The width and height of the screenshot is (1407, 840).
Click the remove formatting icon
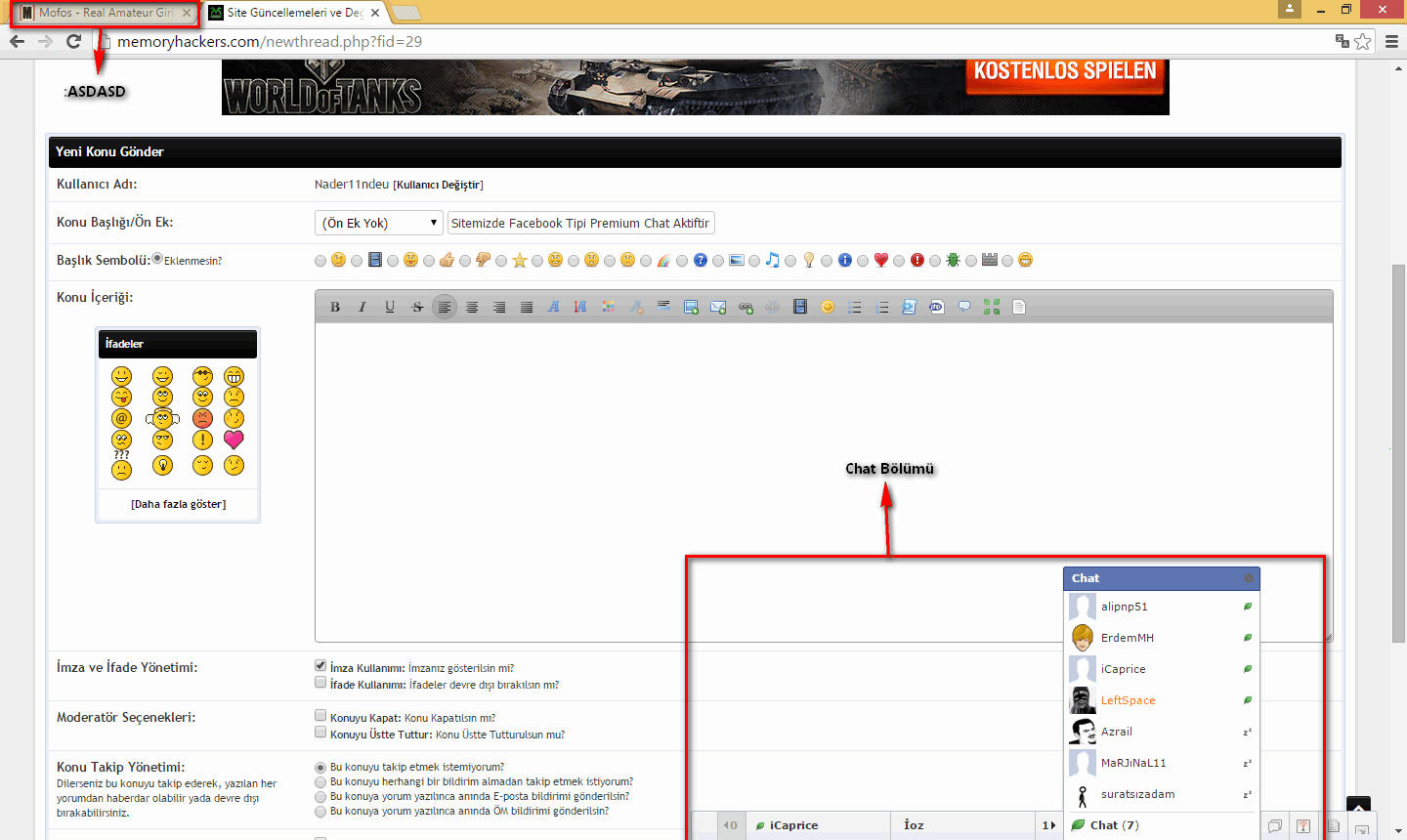tap(636, 307)
